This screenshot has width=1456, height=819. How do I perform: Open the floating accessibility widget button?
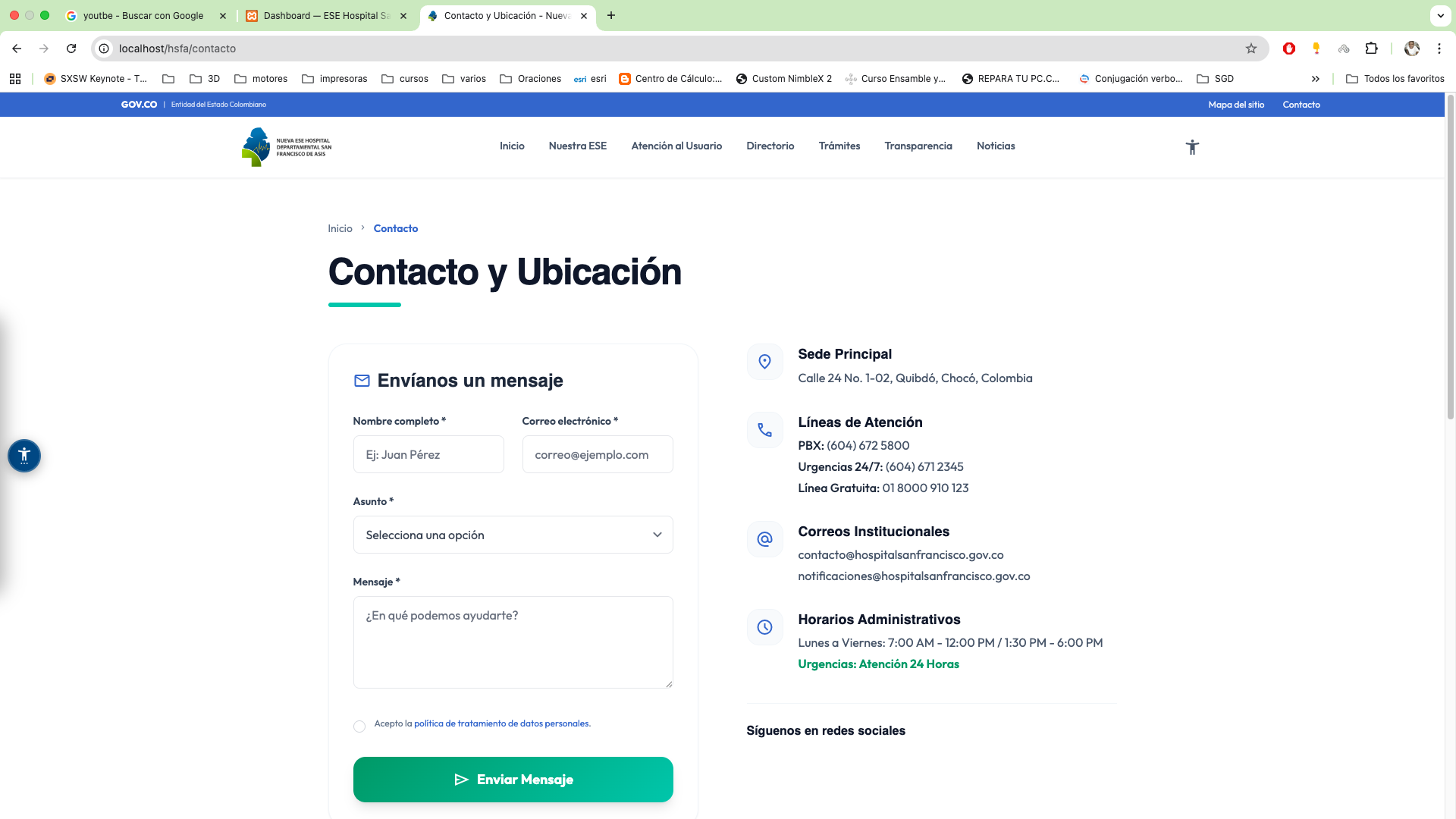click(x=24, y=456)
